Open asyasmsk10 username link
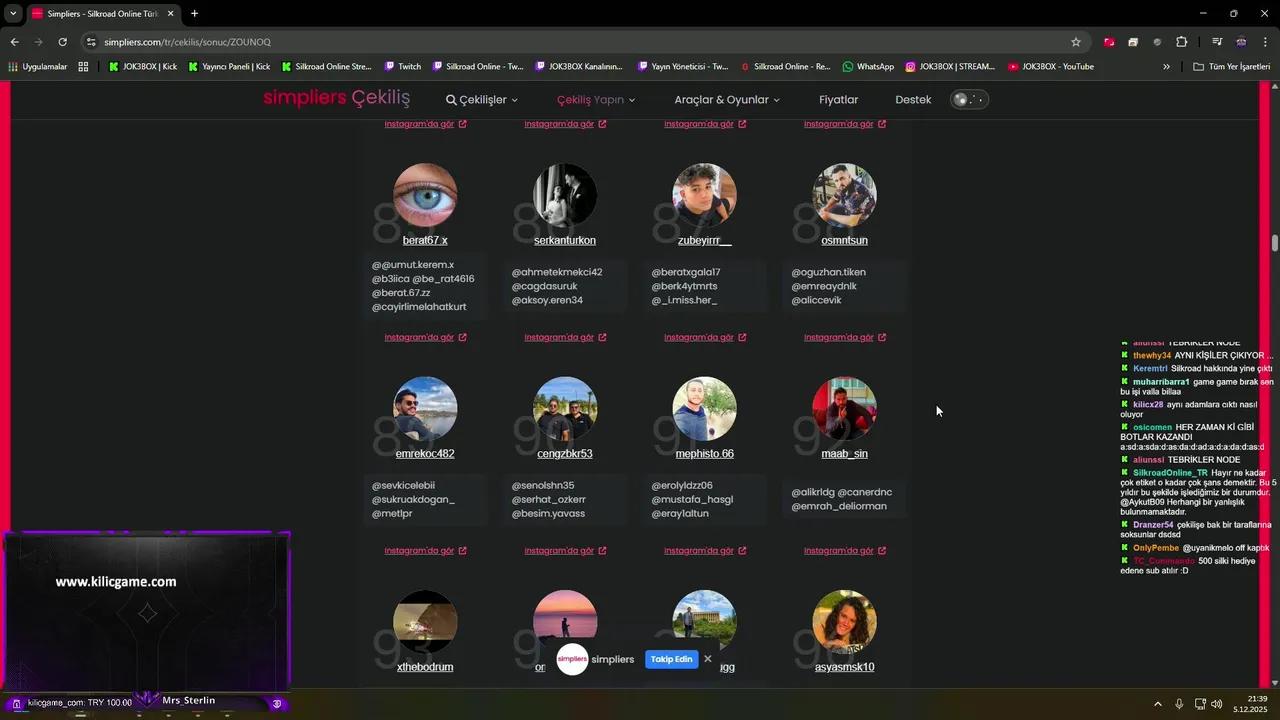 tap(844, 667)
